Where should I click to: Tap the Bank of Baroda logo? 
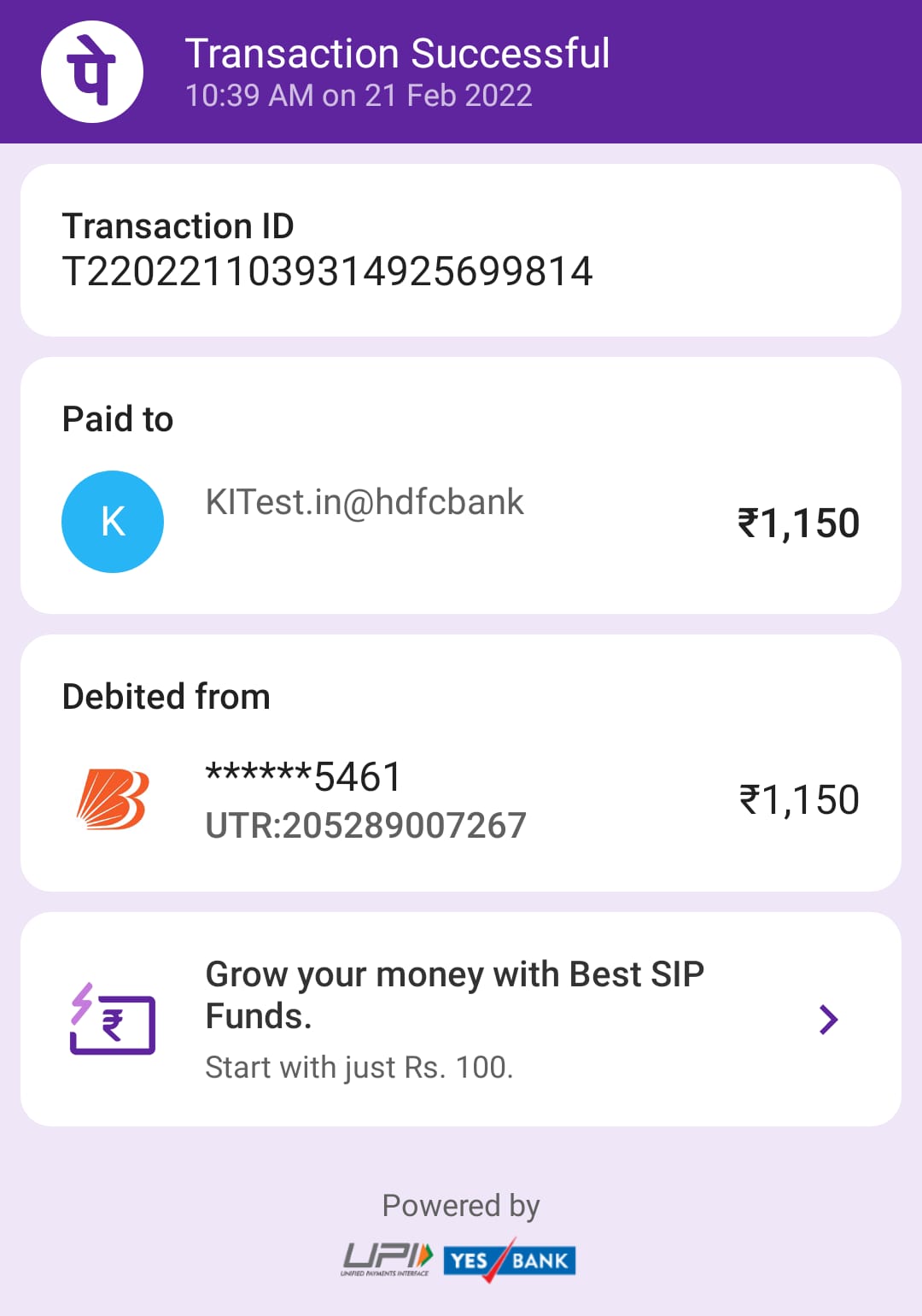[x=113, y=799]
